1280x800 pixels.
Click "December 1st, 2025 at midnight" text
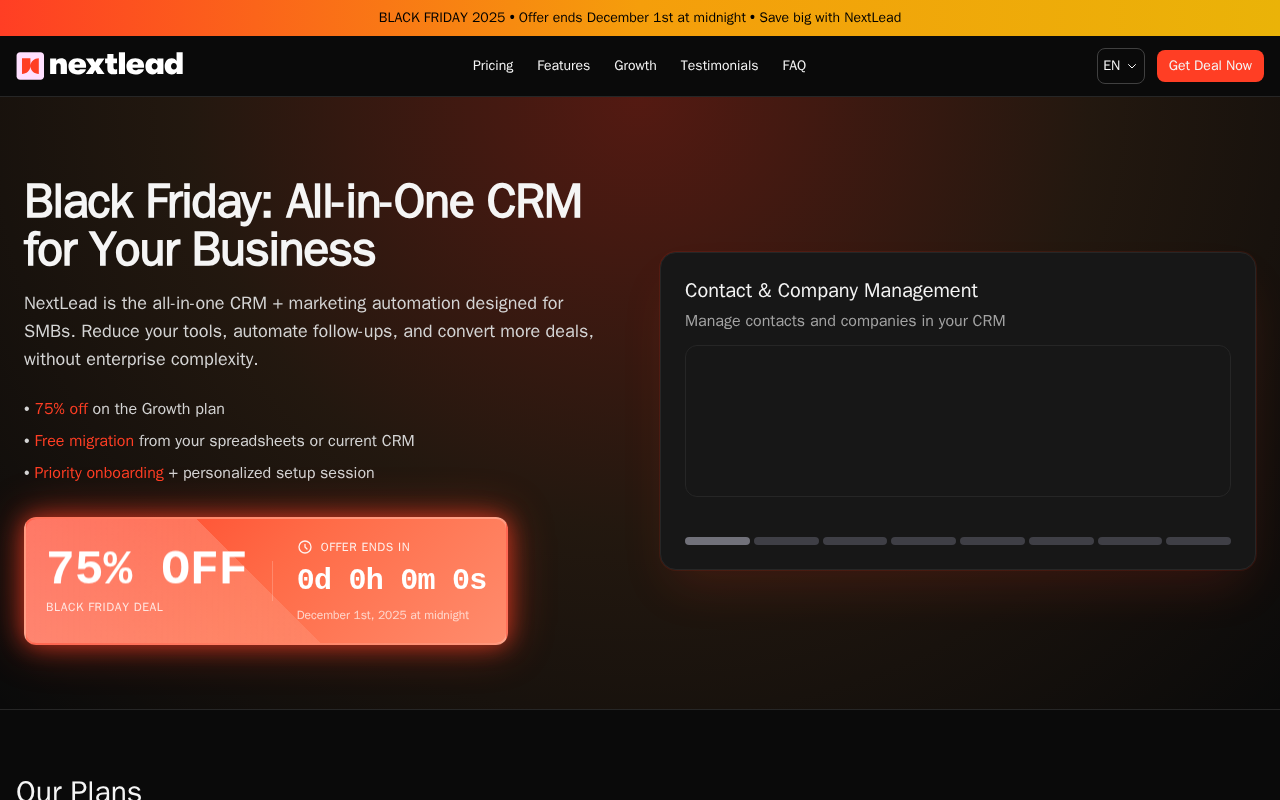[x=383, y=615]
